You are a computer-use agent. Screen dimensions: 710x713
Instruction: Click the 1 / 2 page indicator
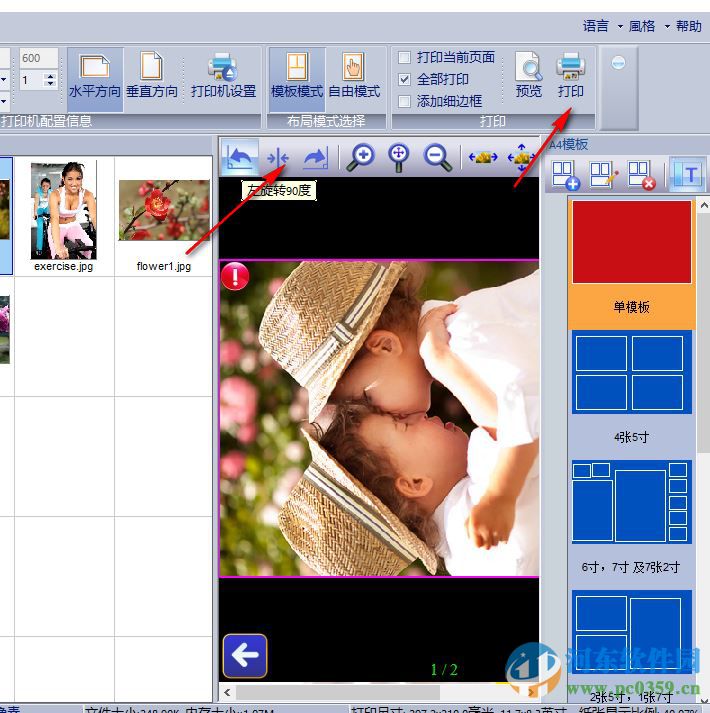[x=443, y=669]
